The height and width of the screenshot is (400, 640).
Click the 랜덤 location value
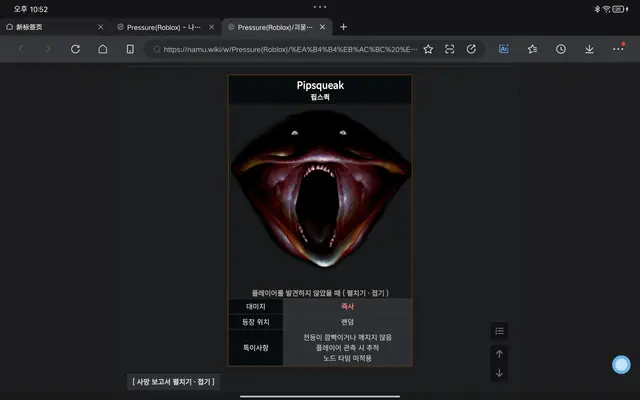347,322
